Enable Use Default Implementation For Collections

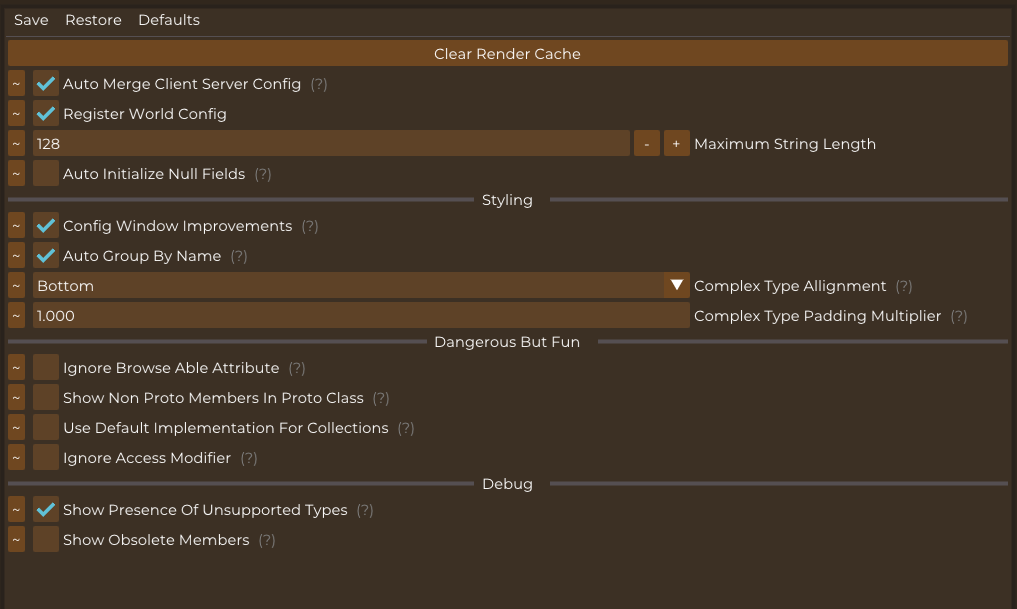[46, 427]
